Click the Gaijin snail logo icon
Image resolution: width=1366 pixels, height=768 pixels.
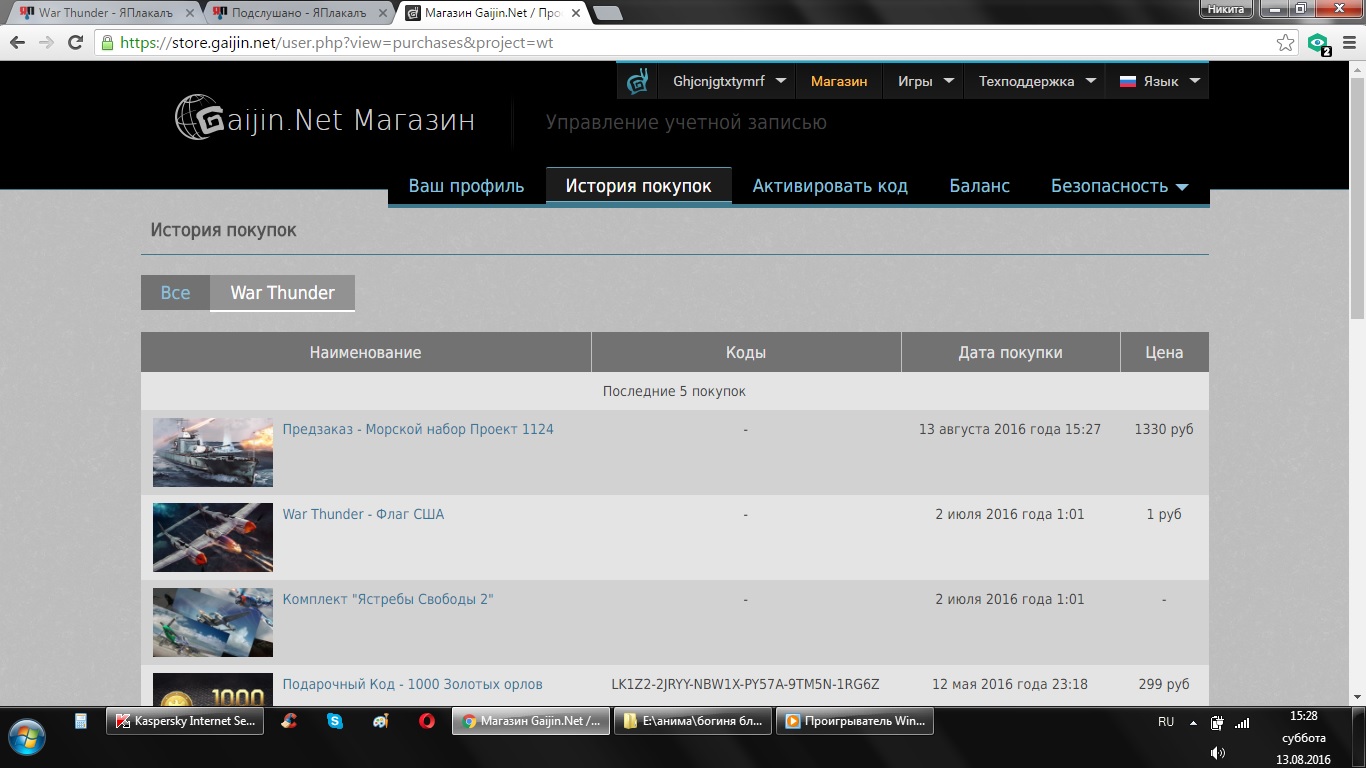pyautogui.click(x=638, y=81)
